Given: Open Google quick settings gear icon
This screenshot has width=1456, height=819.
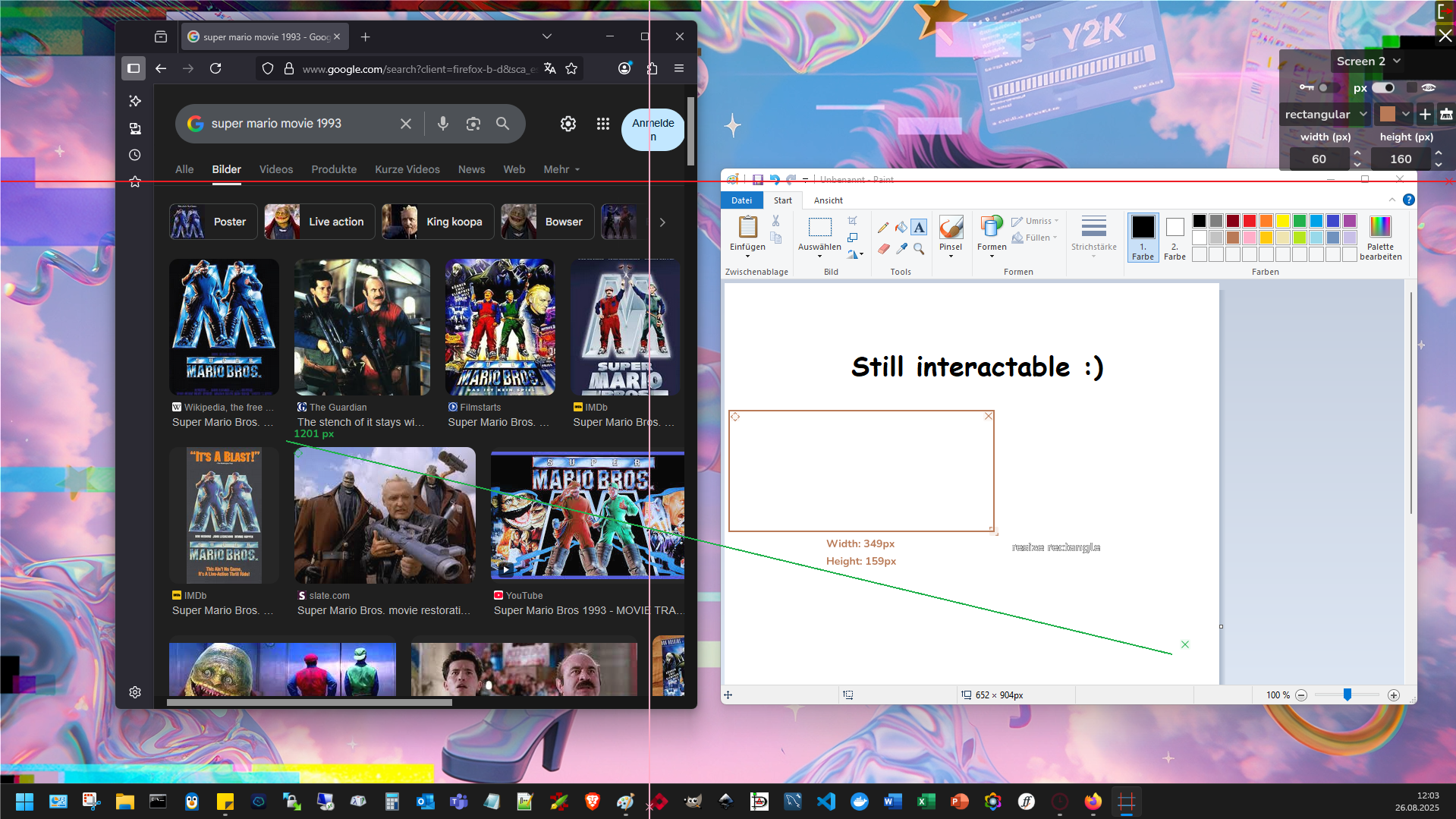Looking at the screenshot, I should 568,124.
